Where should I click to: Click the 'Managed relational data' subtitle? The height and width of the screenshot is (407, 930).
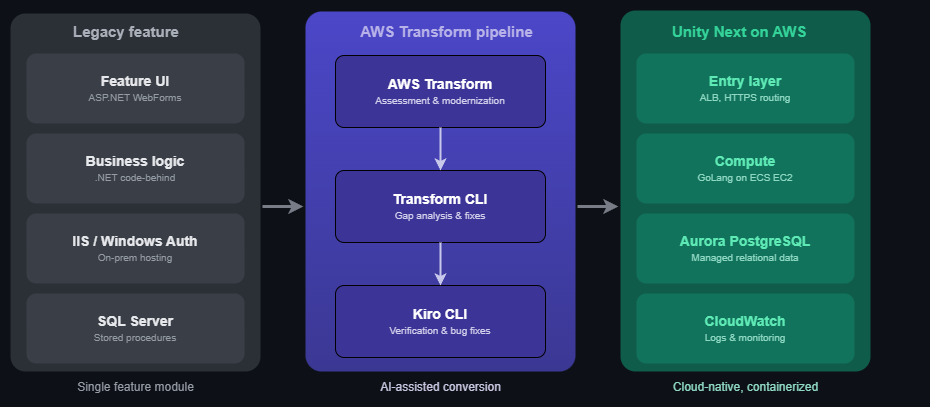(745, 258)
